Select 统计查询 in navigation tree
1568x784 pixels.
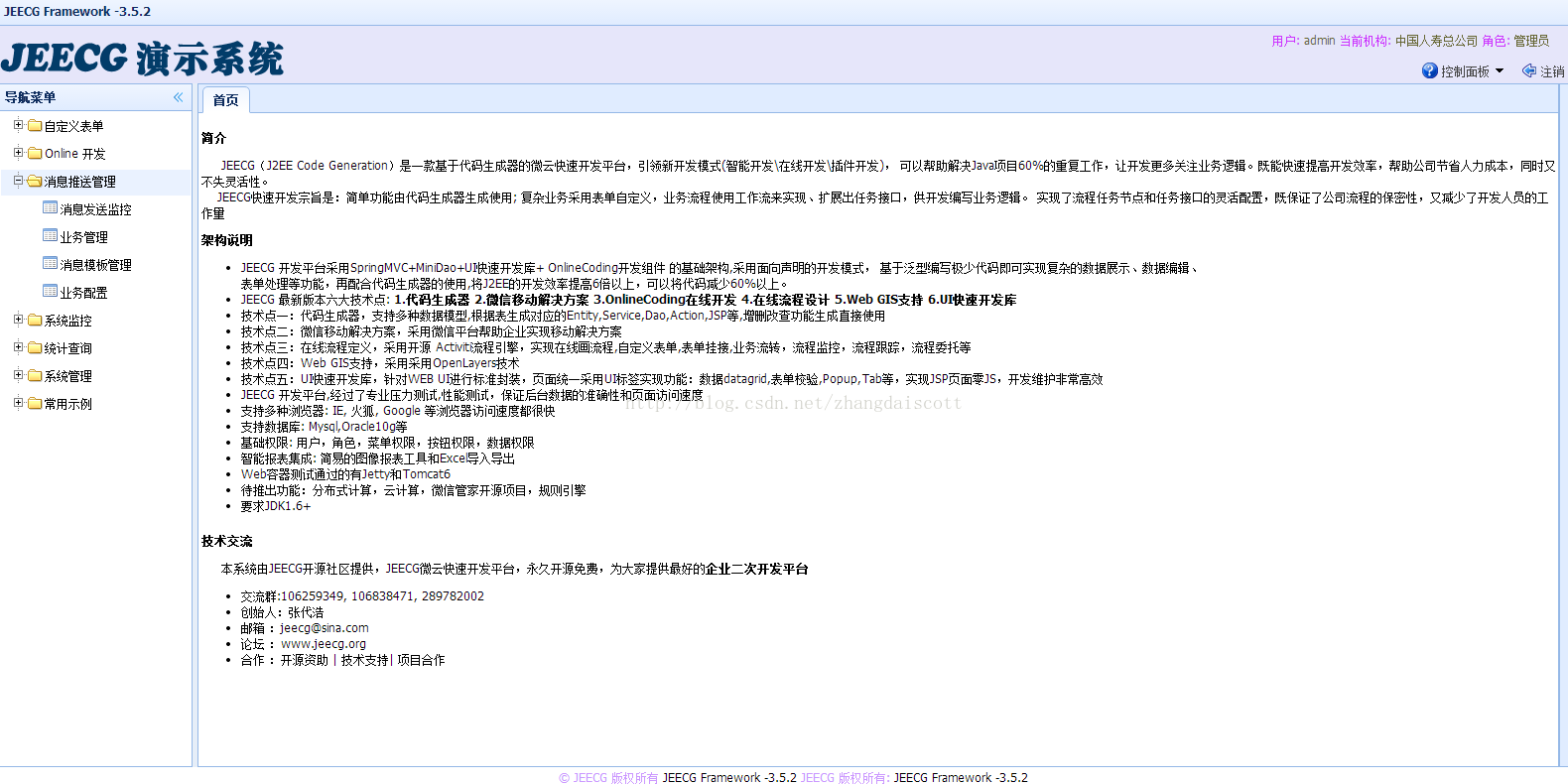[x=67, y=348]
